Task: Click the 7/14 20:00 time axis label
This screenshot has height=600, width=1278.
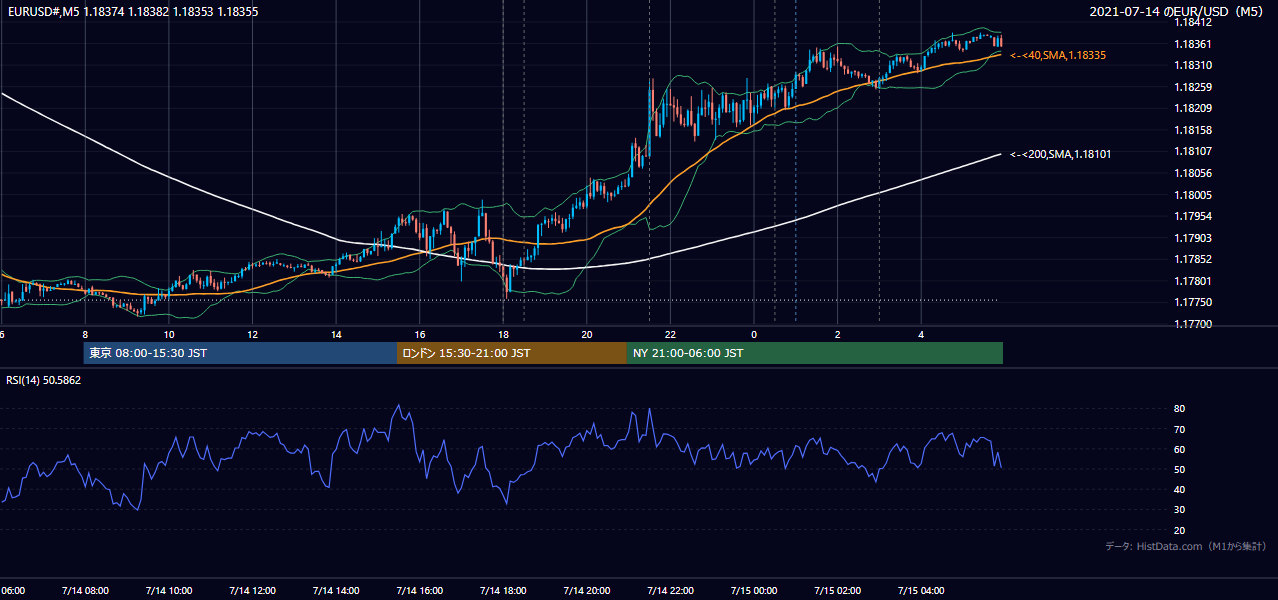Action: [587, 590]
